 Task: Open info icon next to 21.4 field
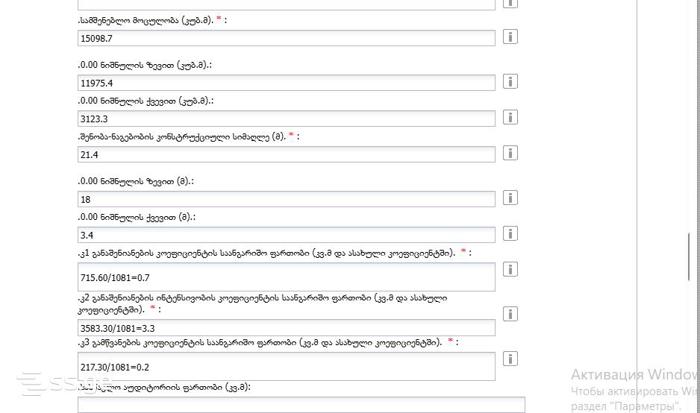click(510, 153)
